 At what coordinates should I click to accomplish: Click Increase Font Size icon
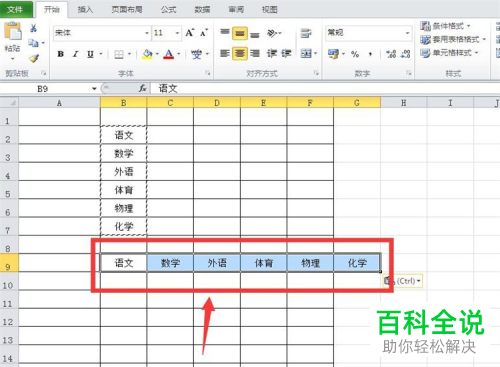pos(190,33)
